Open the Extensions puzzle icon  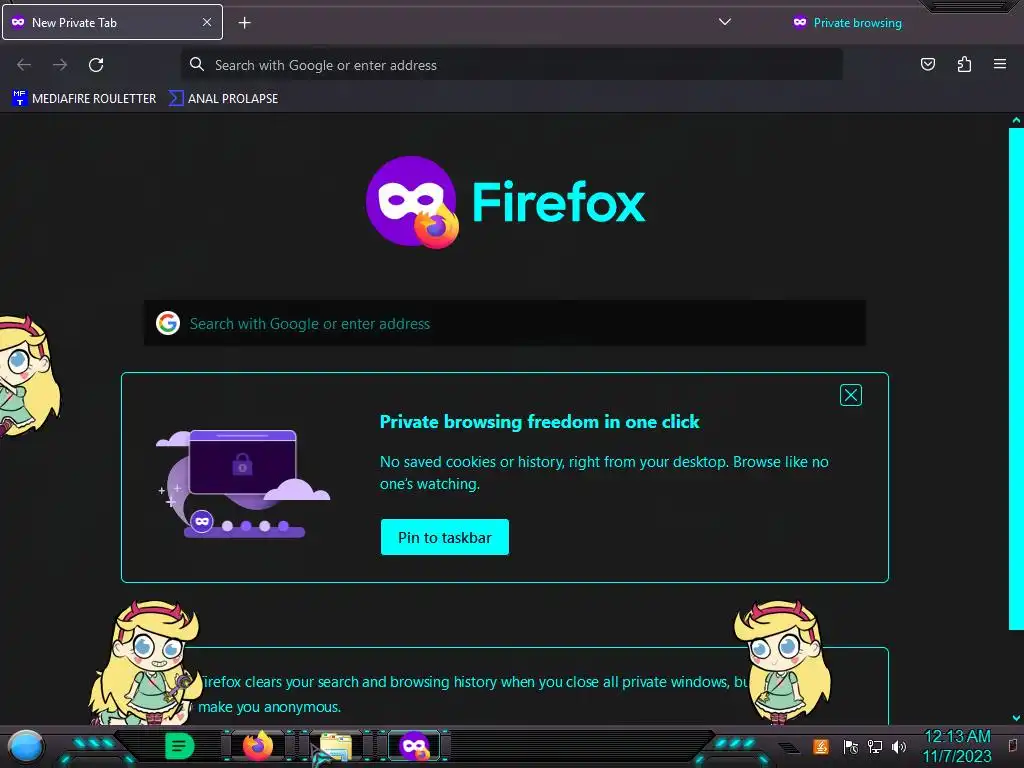964,64
